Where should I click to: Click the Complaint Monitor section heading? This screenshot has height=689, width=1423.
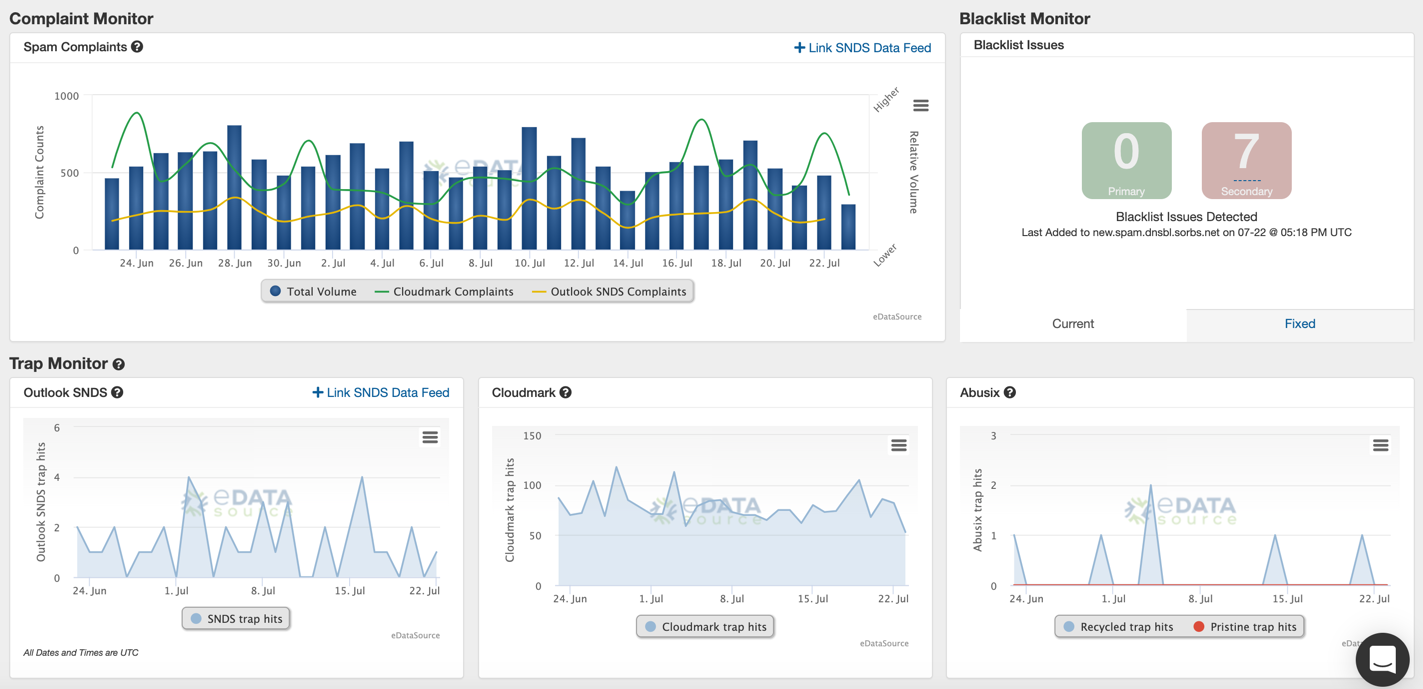[81, 19]
